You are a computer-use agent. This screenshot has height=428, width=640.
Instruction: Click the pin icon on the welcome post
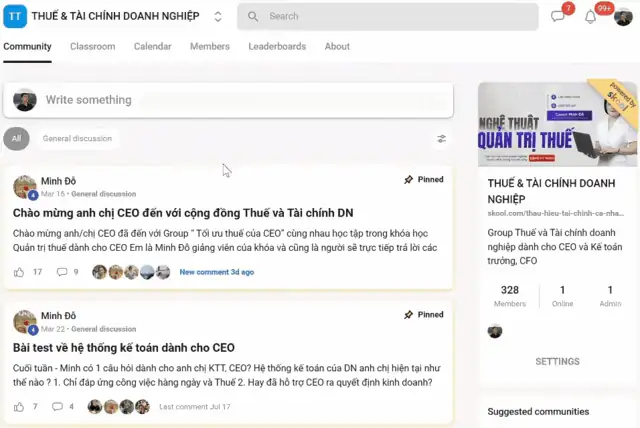click(x=408, y=180)
